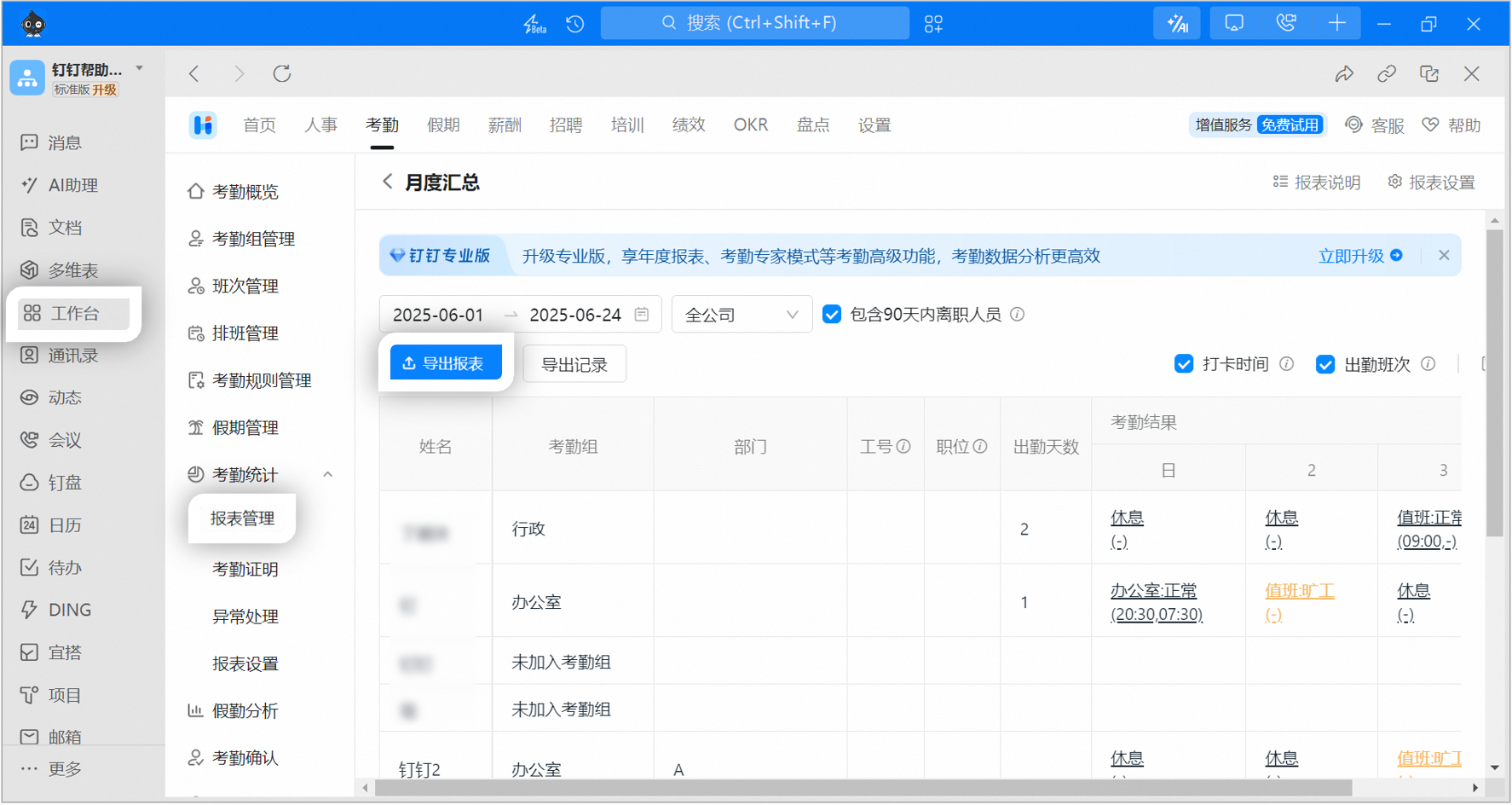The image size is (1512, 805).
Task: Open 异常处理 in side menu
Action: click(245, 617)
